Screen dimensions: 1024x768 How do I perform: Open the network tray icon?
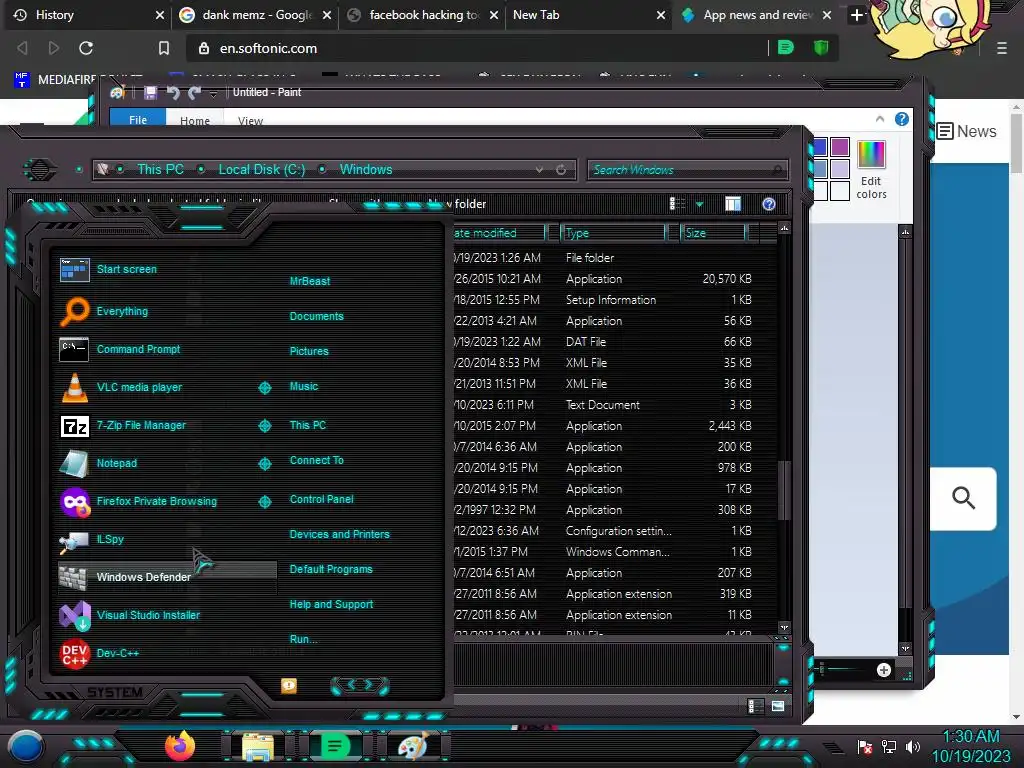coord(889,747)
